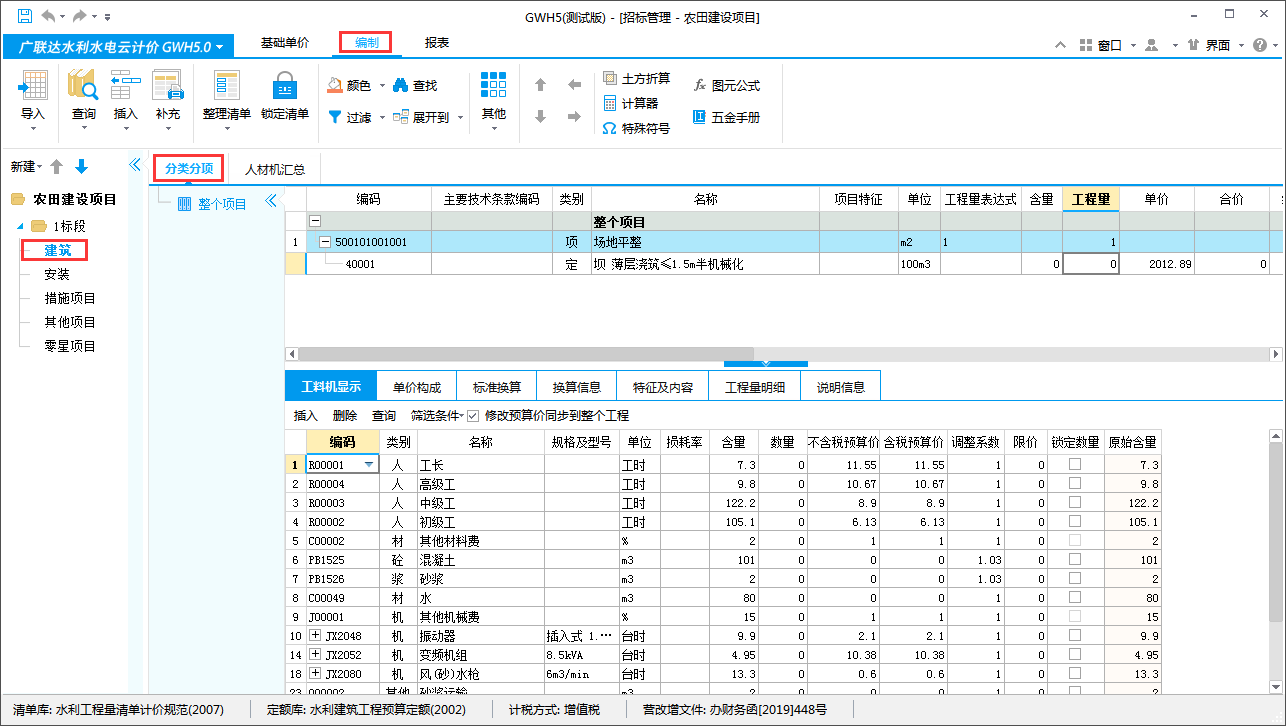Viewport: 1286px width, 726px height.
Task: Collapse the left project sidebar chevron
Action: point(136,166)
